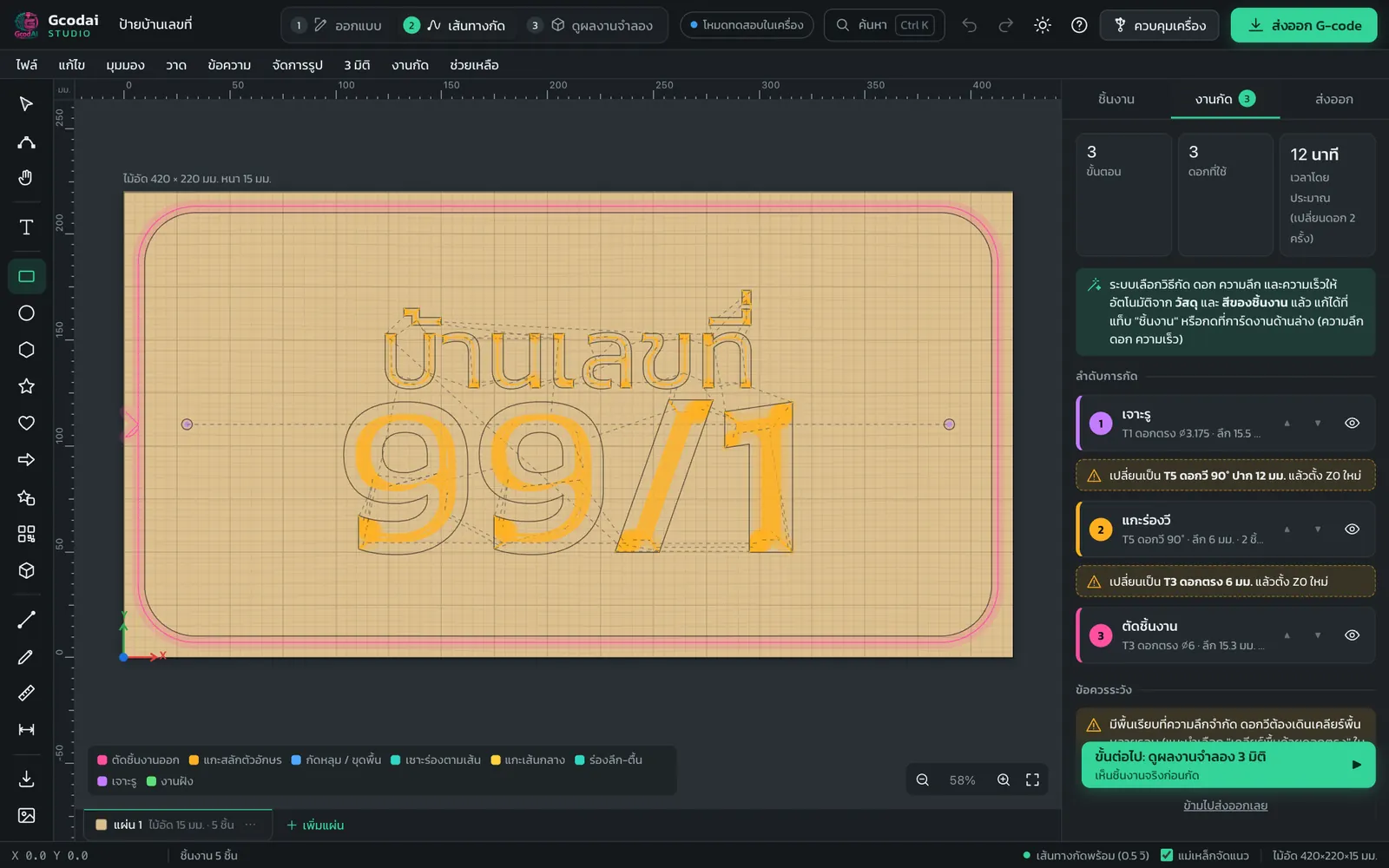Pick the straight line tool
Screen dimensions: 1389x868
[26, 620]
